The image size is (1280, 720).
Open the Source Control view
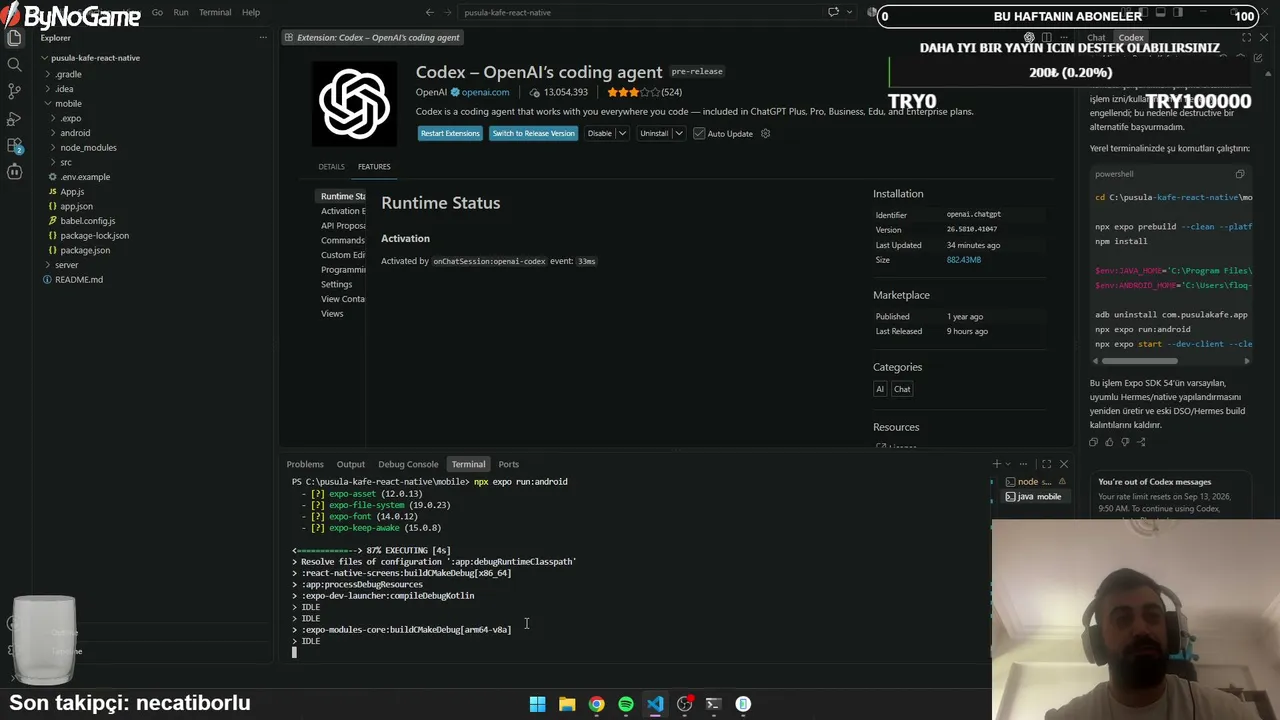pos(14,91)
